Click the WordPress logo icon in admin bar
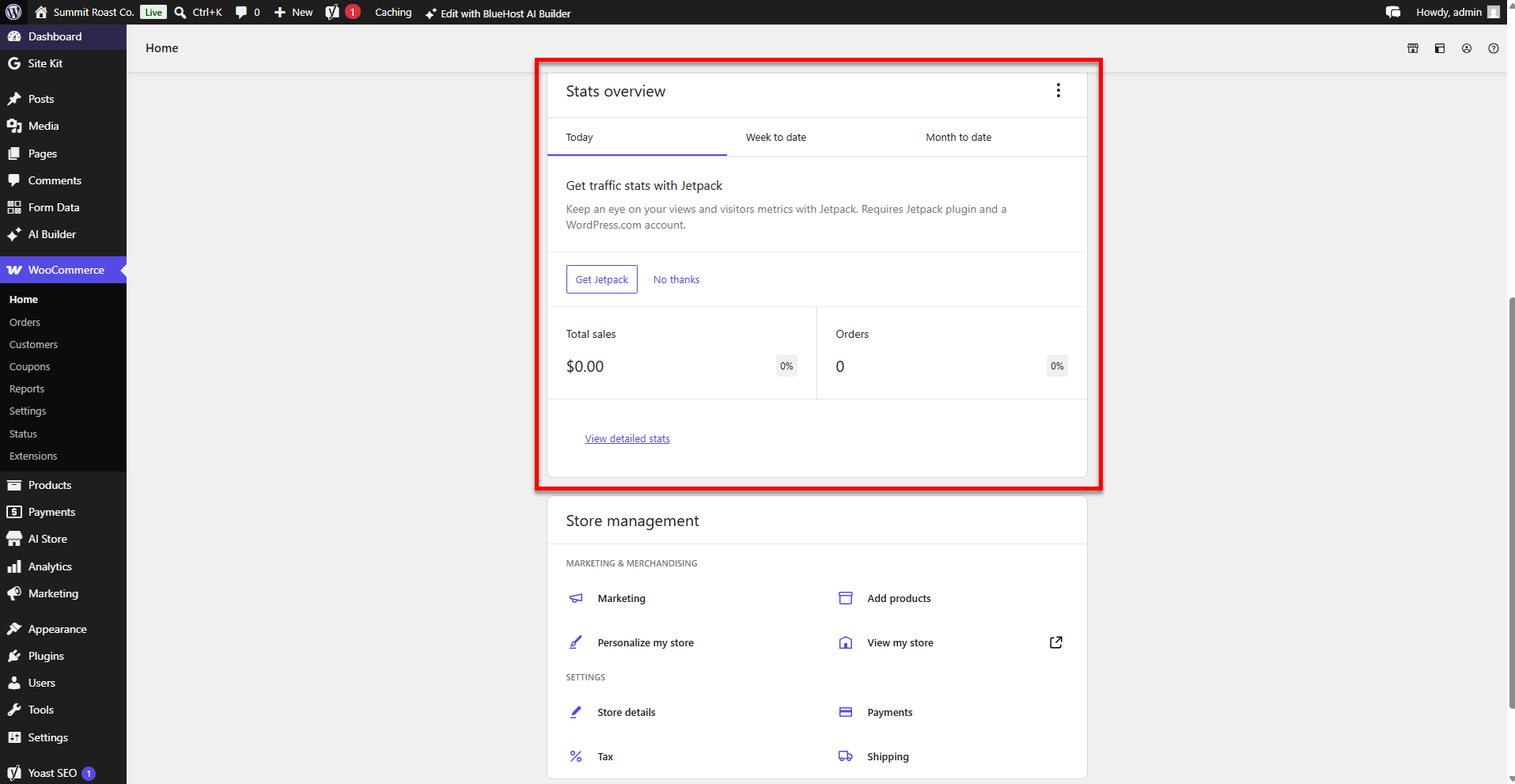 coord(13,12)
